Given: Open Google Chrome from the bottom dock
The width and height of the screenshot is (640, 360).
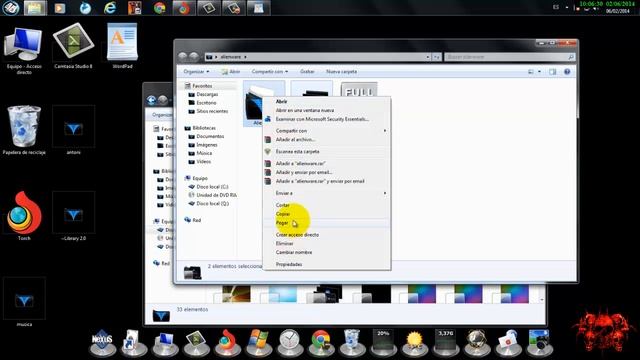Looking at the screenshot, I should point(321,342).
